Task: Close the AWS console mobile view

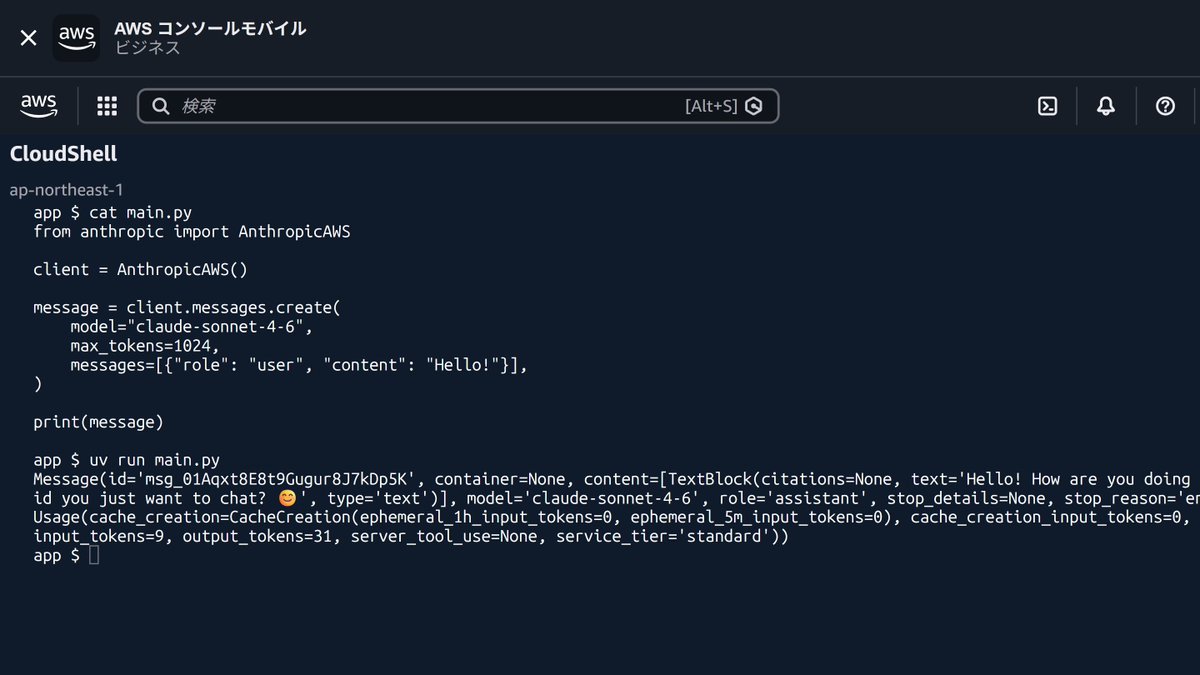Action: pos(28,38)
